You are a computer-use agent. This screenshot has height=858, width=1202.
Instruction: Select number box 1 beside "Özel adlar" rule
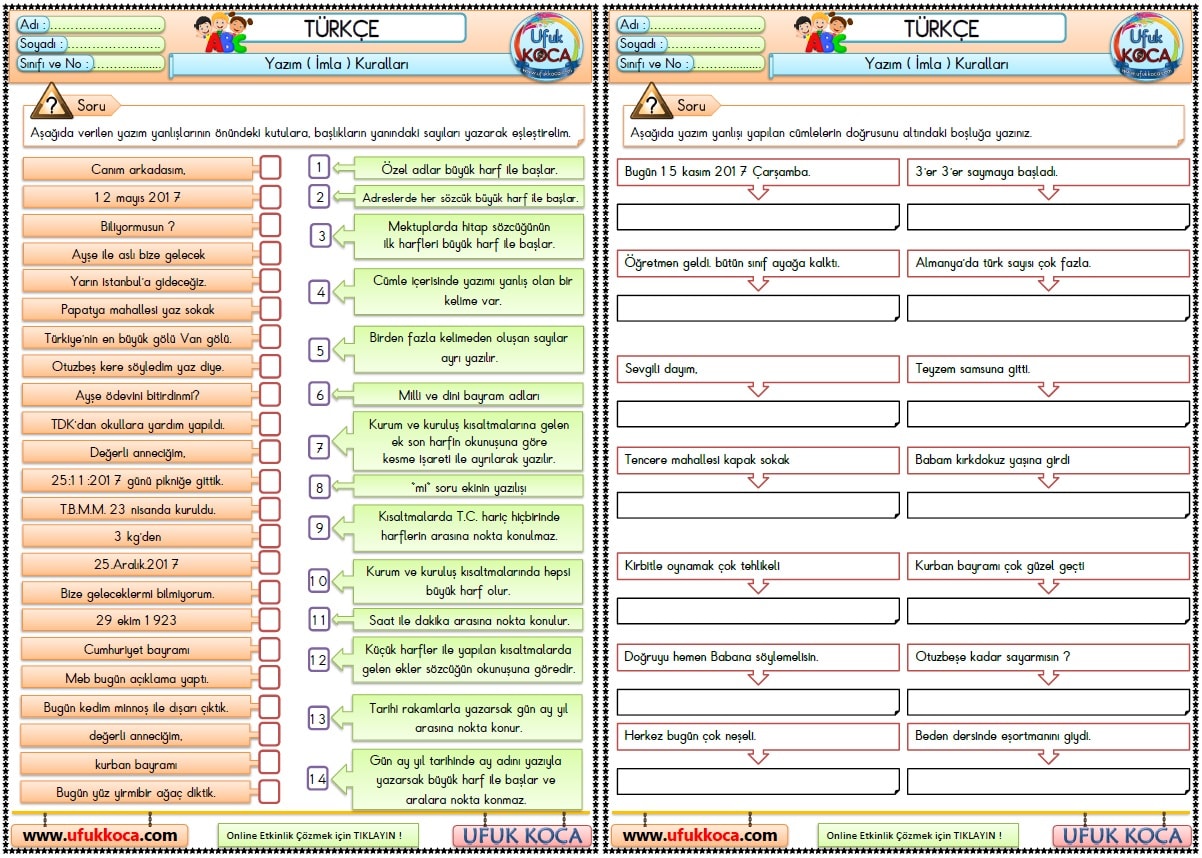(x=319, y=167)
